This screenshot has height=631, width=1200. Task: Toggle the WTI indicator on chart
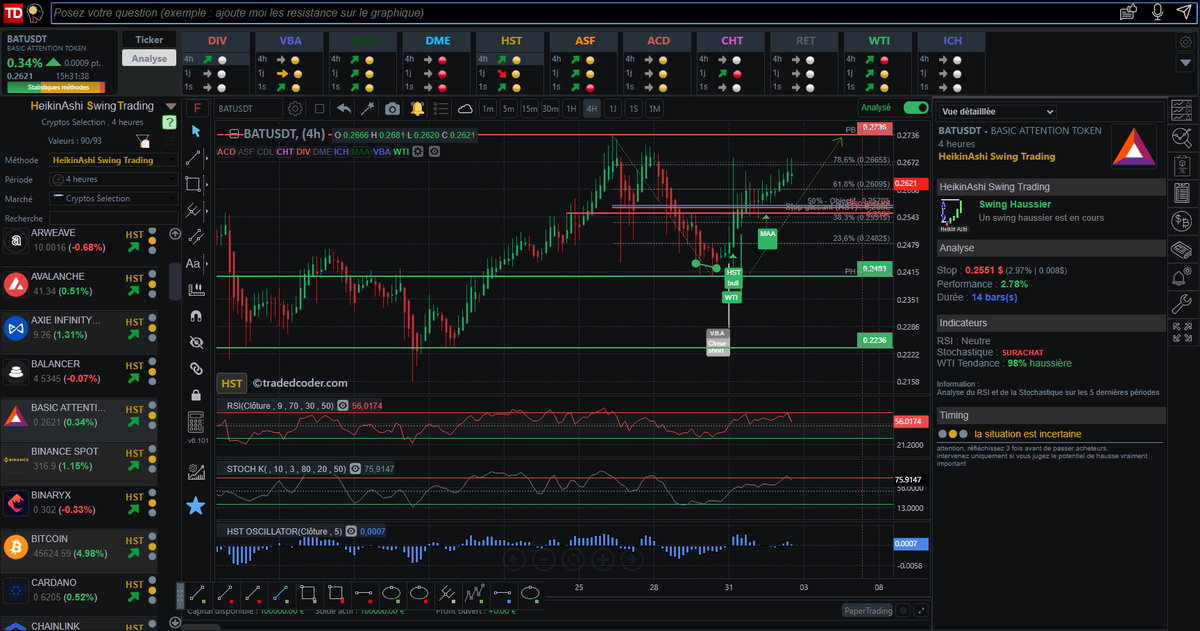click(401, 152)
